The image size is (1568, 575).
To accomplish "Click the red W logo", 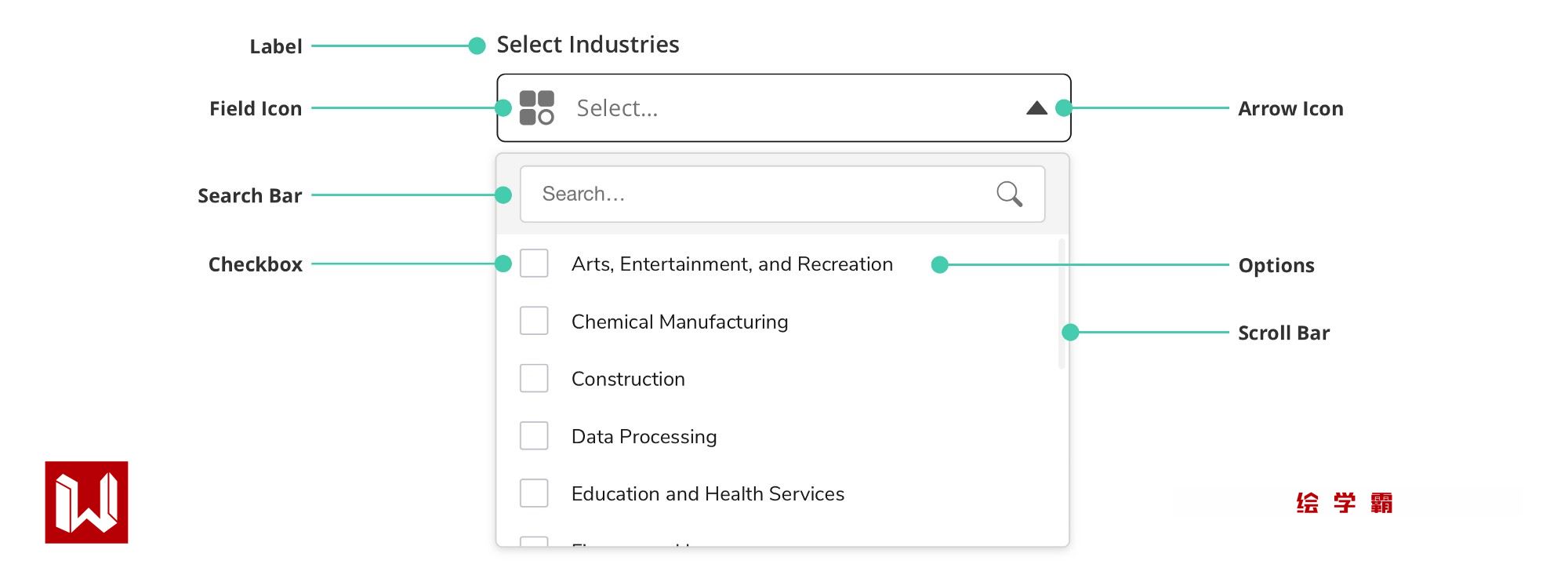I will pos(86,502).
